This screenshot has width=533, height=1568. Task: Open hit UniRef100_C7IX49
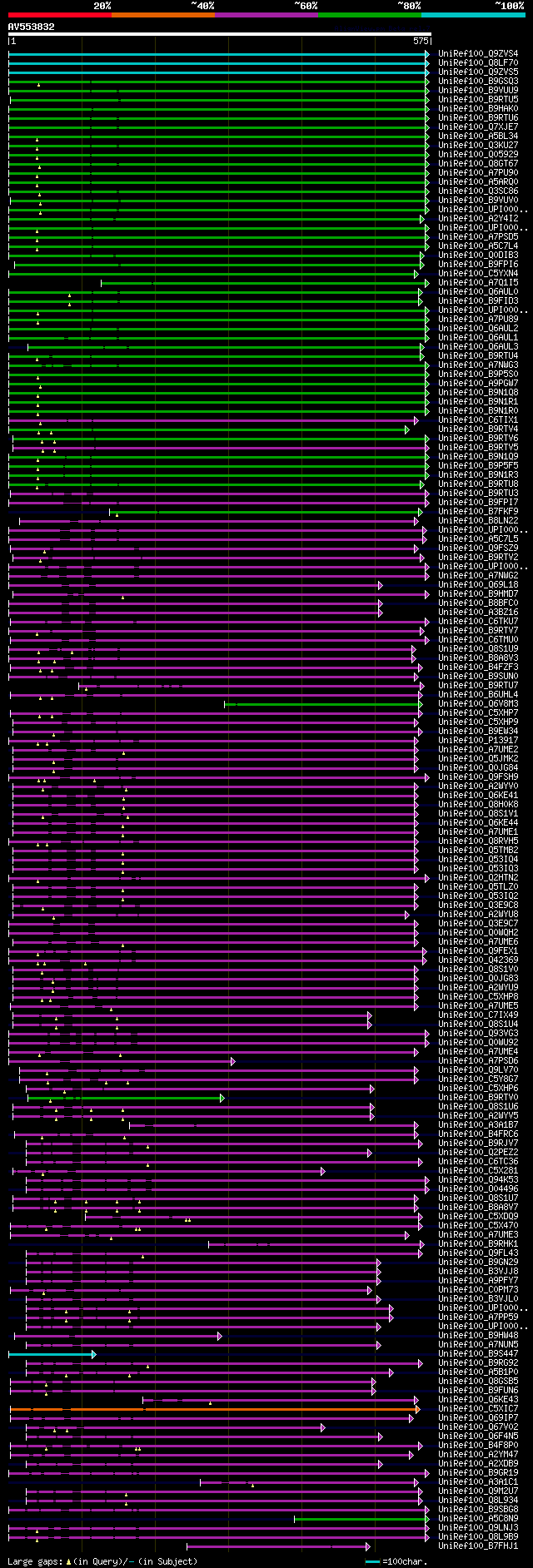pyautogui.click(x=478, y=1015)
